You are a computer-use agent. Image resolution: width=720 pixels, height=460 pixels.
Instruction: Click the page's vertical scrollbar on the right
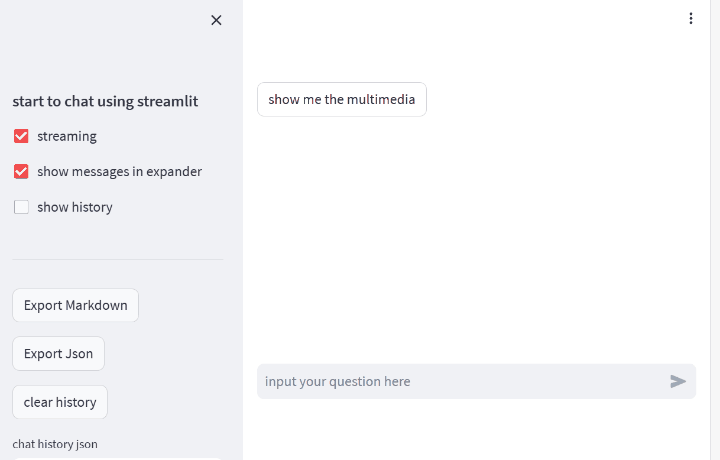(x=715, y=230)
